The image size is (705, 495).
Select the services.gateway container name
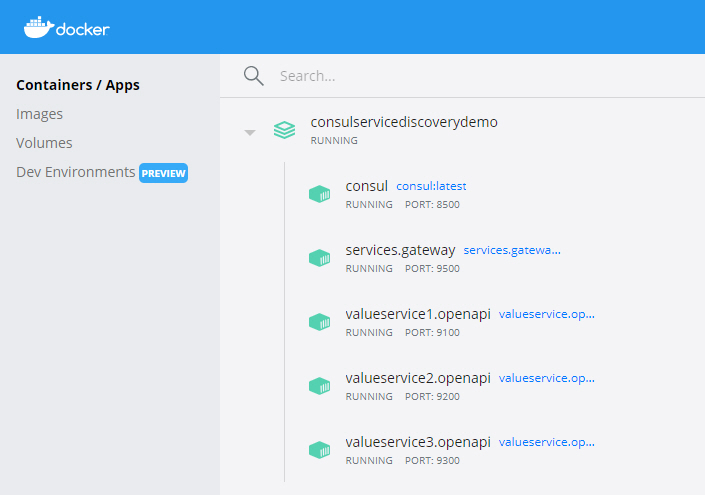point(400,250)
